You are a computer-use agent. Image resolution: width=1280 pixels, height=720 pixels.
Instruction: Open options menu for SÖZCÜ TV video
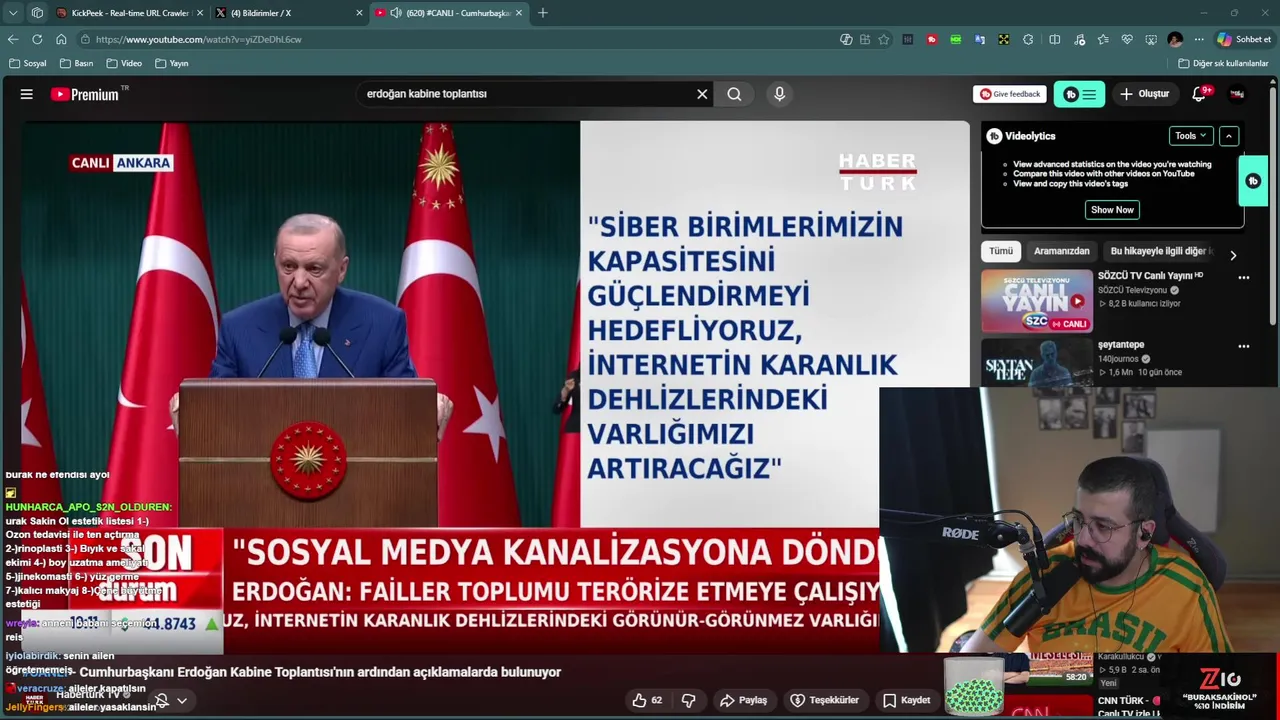coord(1244,278)
